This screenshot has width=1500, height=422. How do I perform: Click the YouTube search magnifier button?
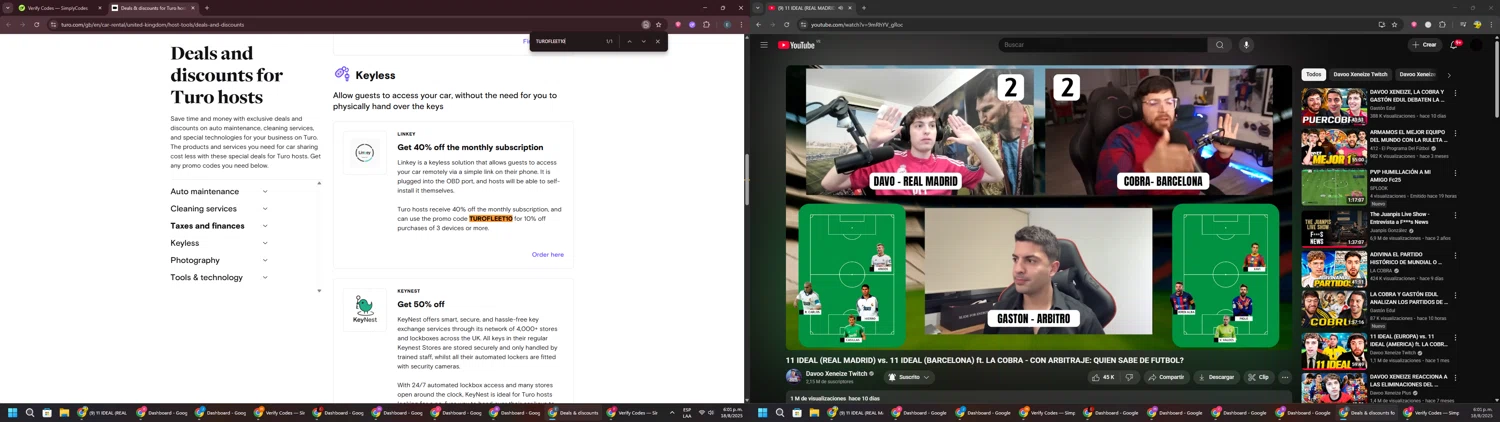click(1219, 45)
